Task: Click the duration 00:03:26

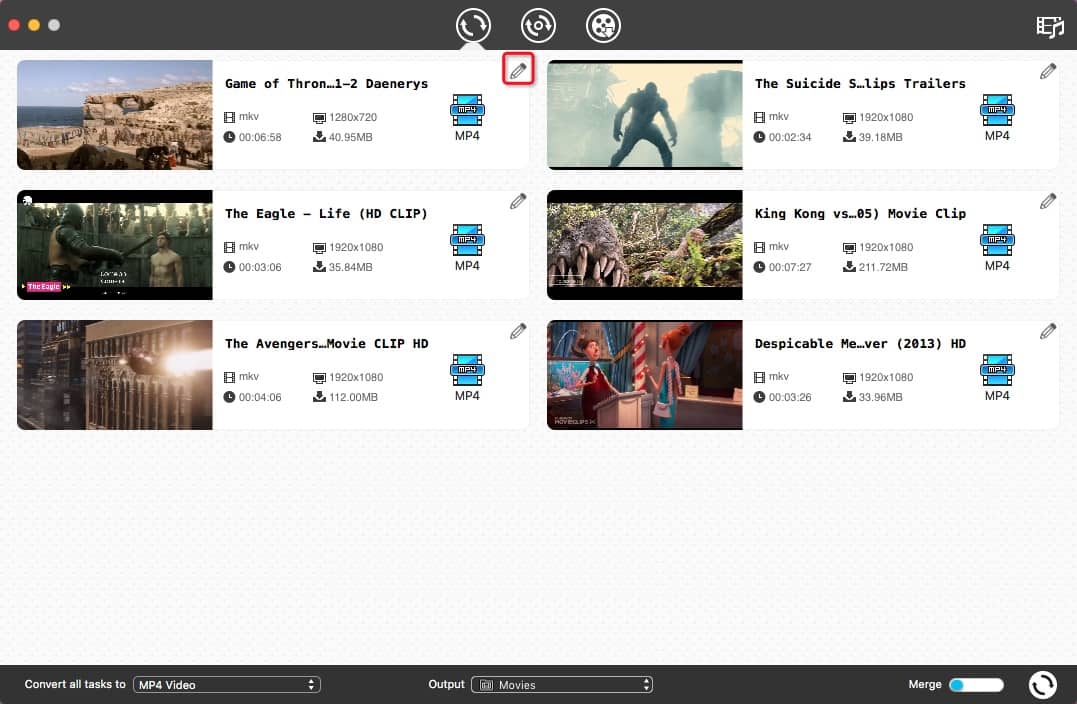Action: (x=790, y=397)
